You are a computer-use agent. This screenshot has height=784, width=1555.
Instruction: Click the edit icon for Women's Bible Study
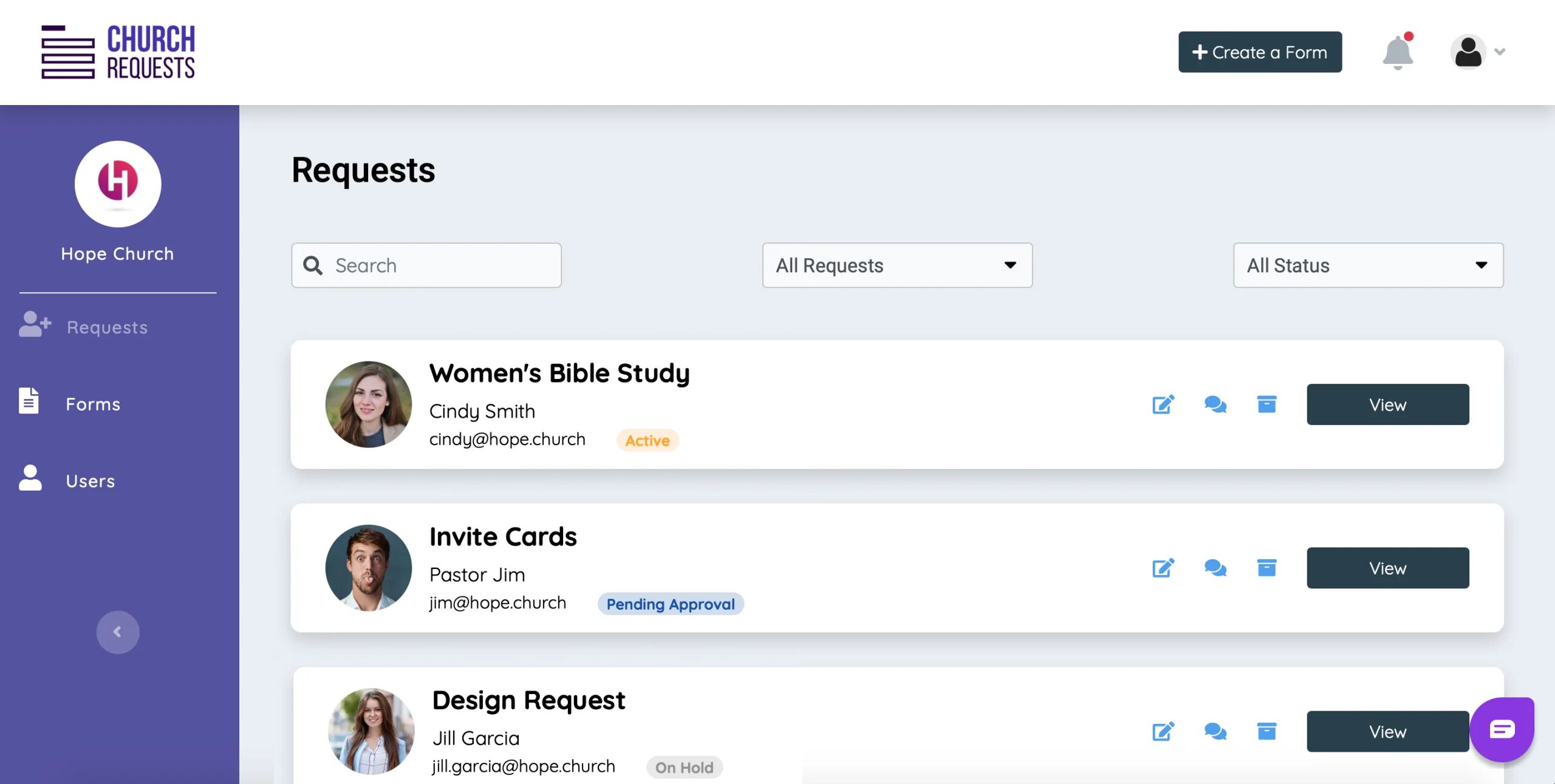tap(1163, 404)
